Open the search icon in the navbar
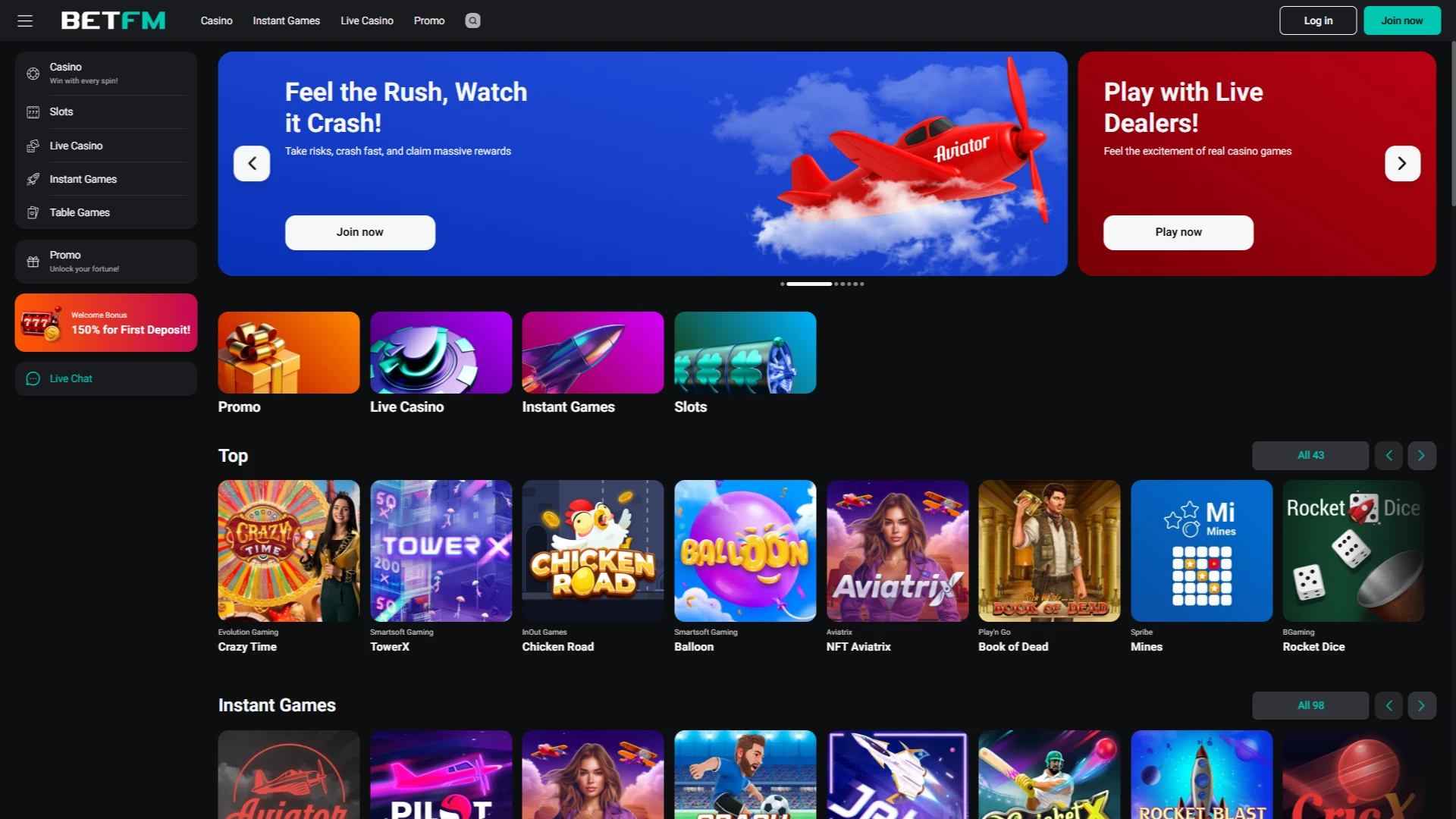 (472, 20)
